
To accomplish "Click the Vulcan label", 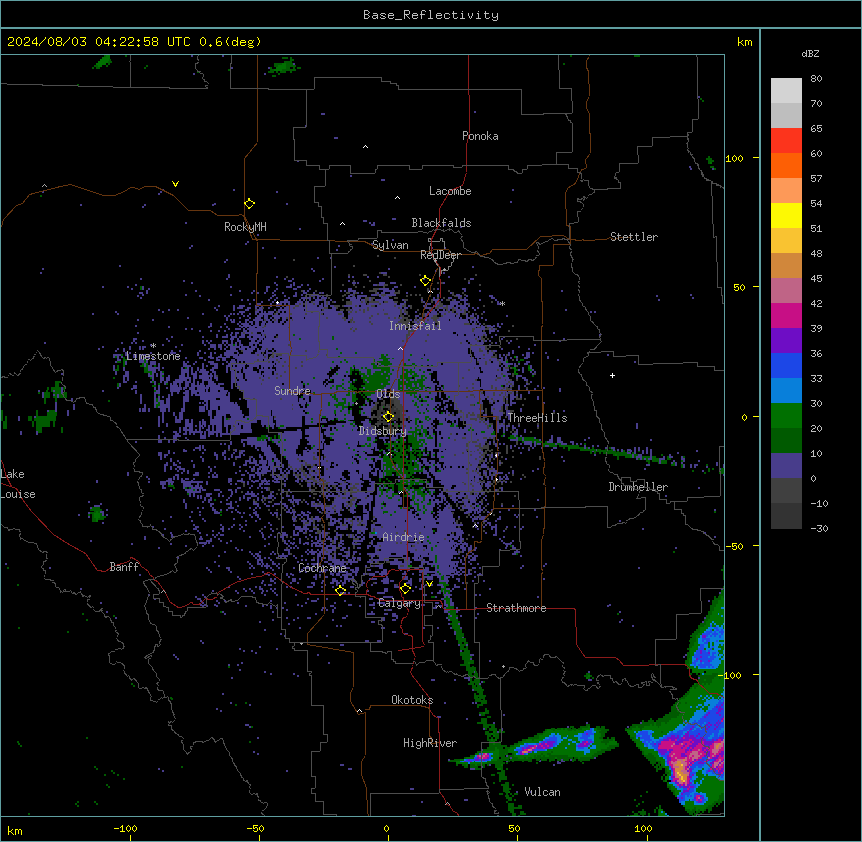I will pyautogui.click(x=543, y=792).
